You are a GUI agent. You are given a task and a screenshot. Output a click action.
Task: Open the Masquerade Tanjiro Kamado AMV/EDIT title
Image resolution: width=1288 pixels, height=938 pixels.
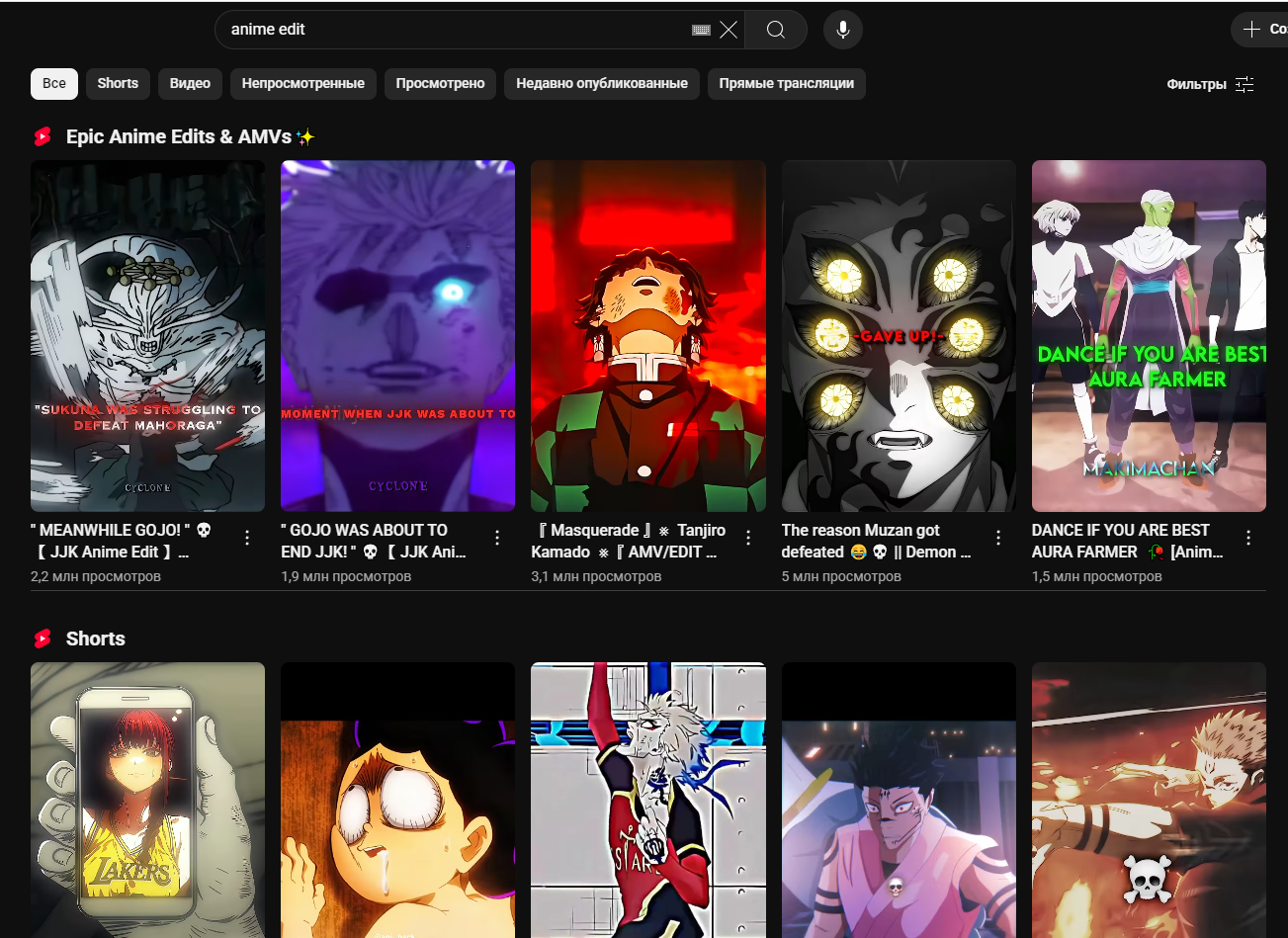tap(629, 541)
